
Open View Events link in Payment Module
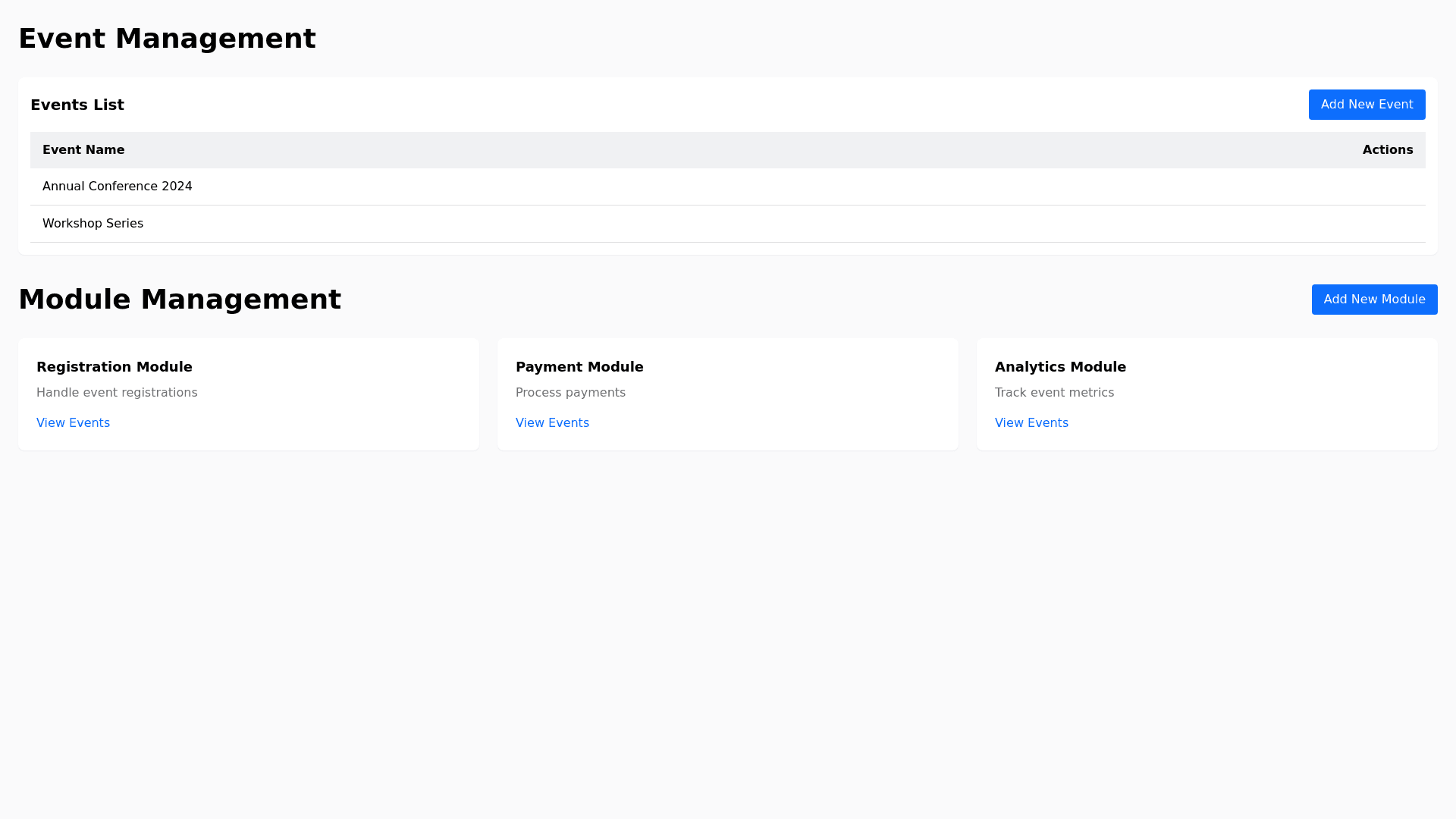coord(552,423)
